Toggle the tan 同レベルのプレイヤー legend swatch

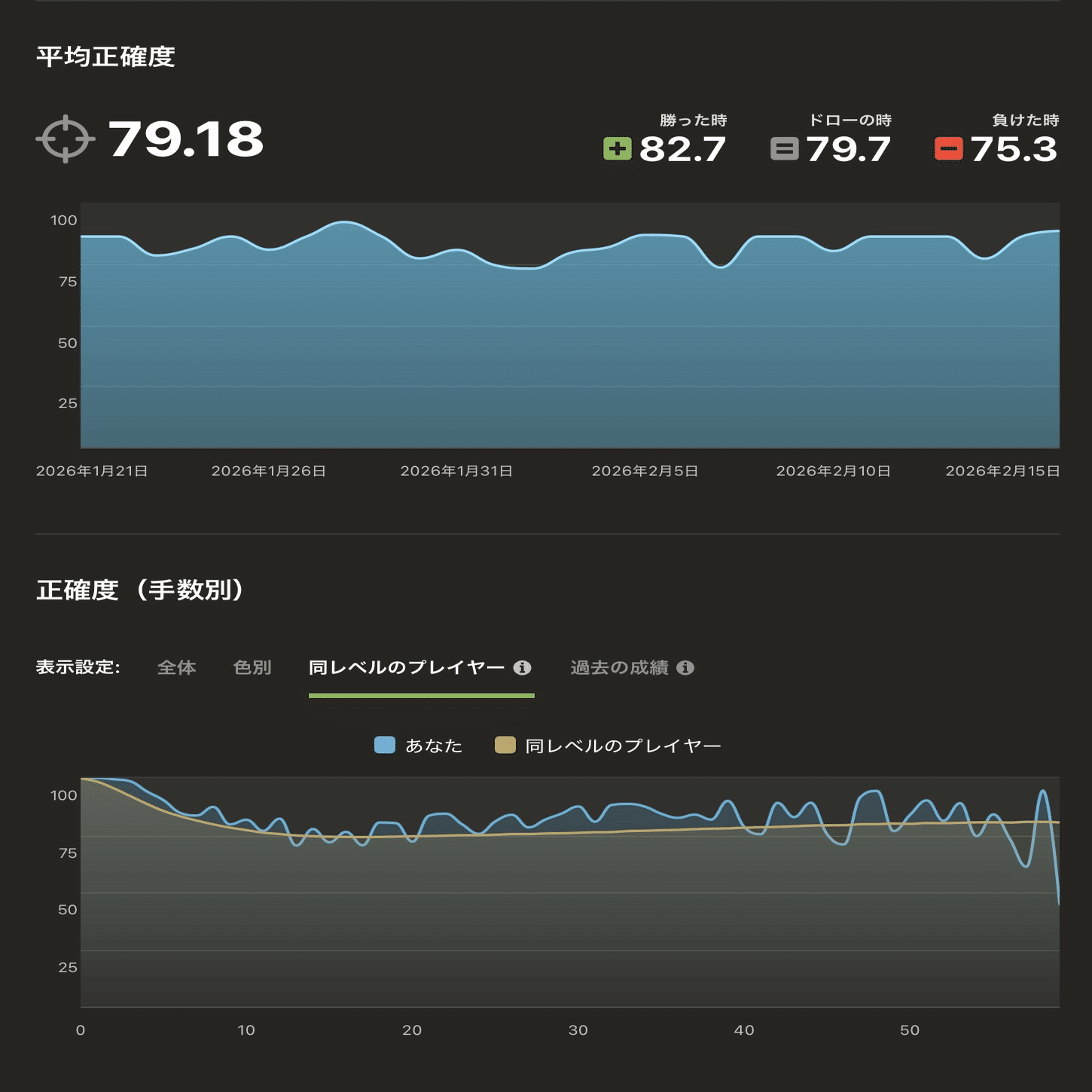coord(505,746)
